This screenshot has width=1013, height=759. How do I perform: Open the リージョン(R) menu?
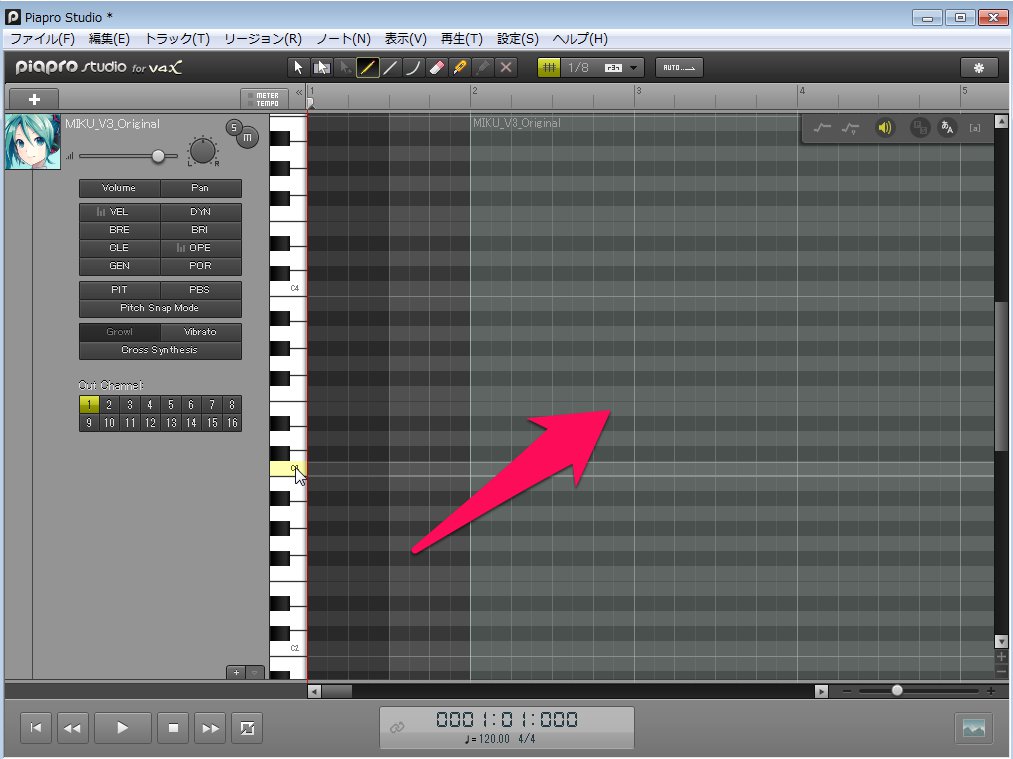(263, 39)
